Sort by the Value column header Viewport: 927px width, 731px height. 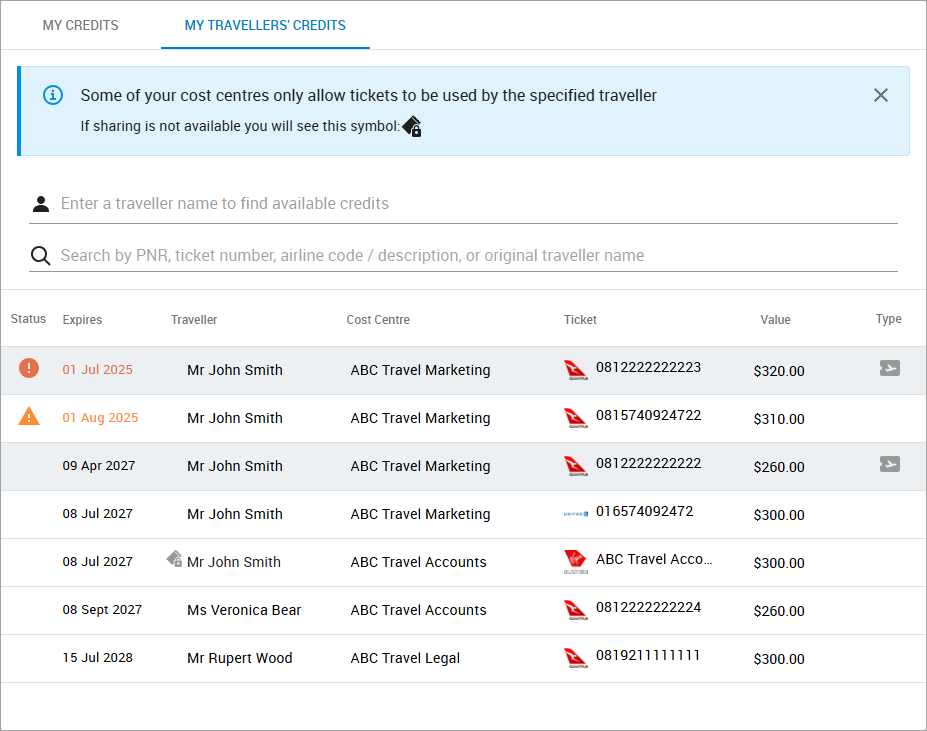coord(775,320)
